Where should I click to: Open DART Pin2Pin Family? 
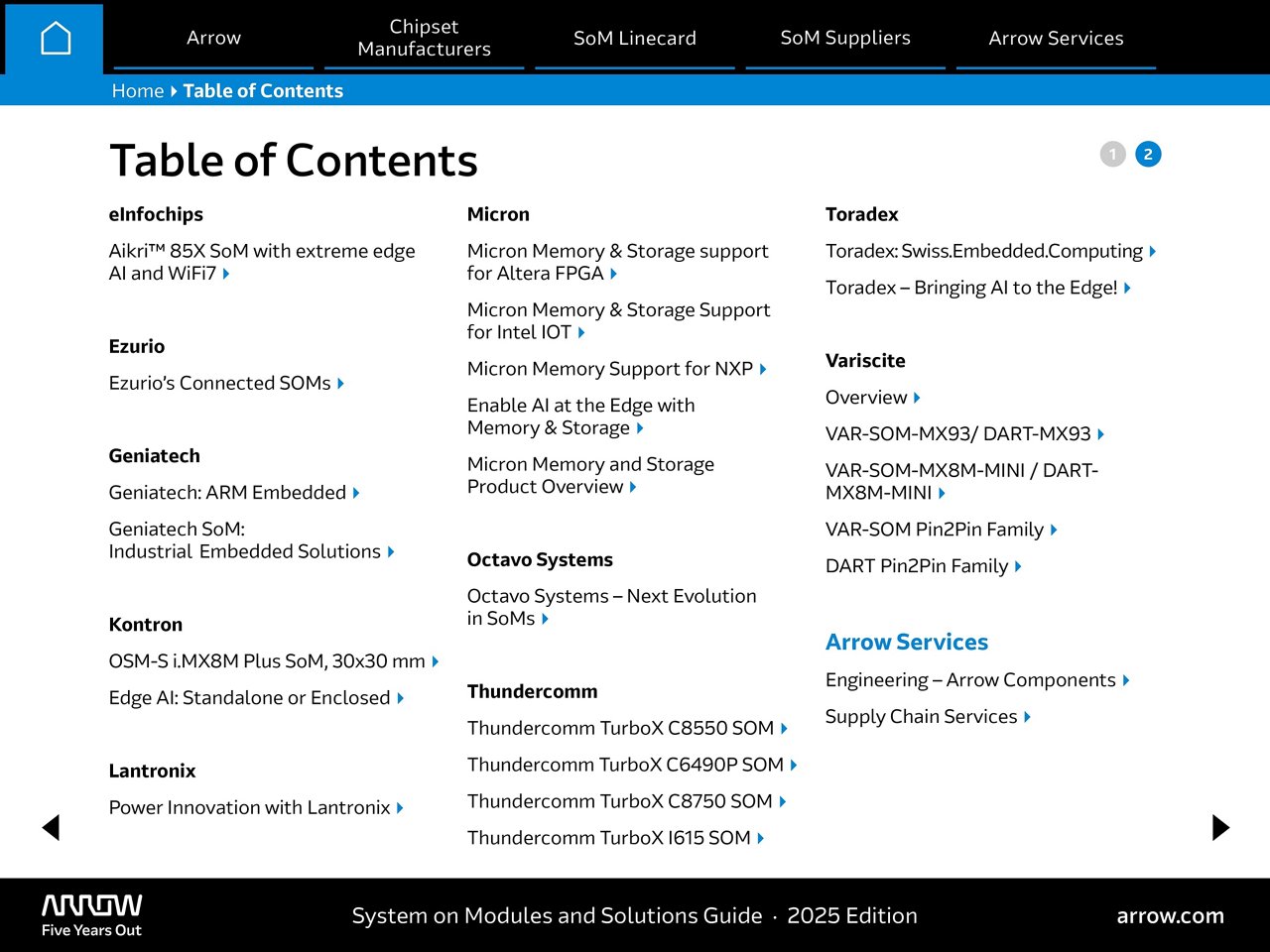pos(924,566)
